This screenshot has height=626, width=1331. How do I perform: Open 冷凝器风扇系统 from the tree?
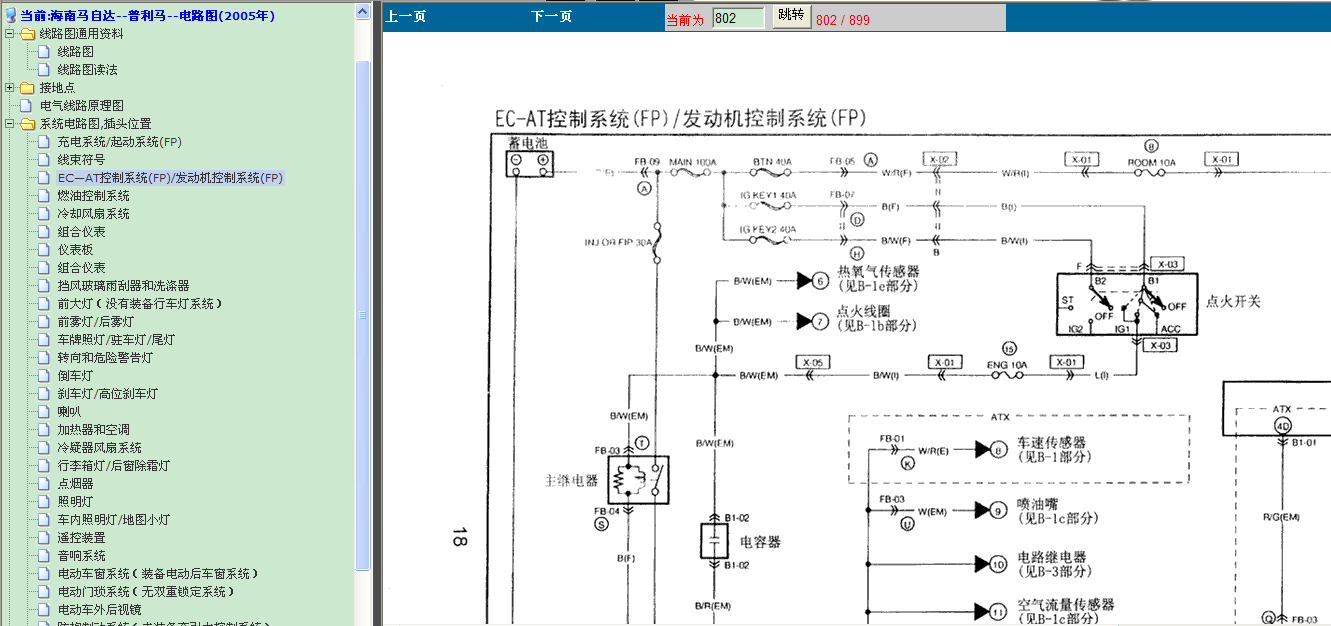click(100, 448)
